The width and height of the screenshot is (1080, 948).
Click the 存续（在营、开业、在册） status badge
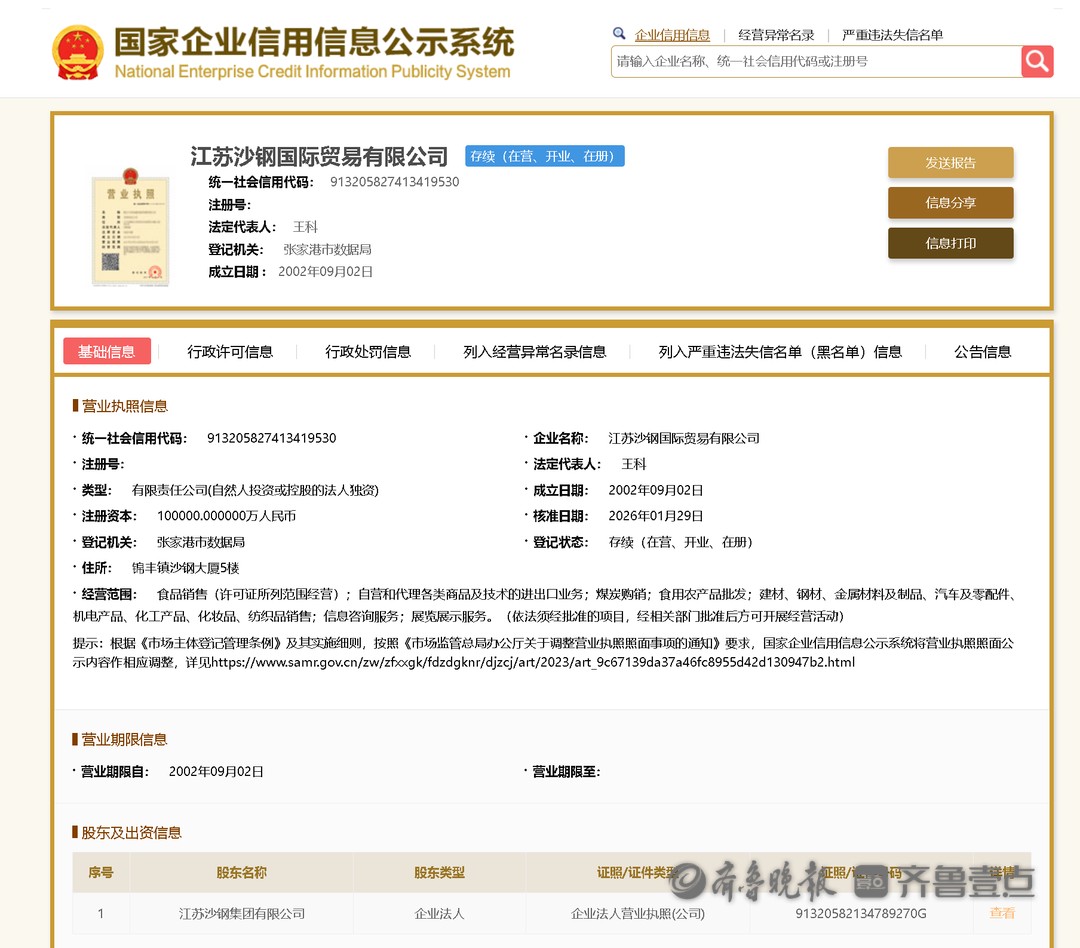[x=544, y=156]
